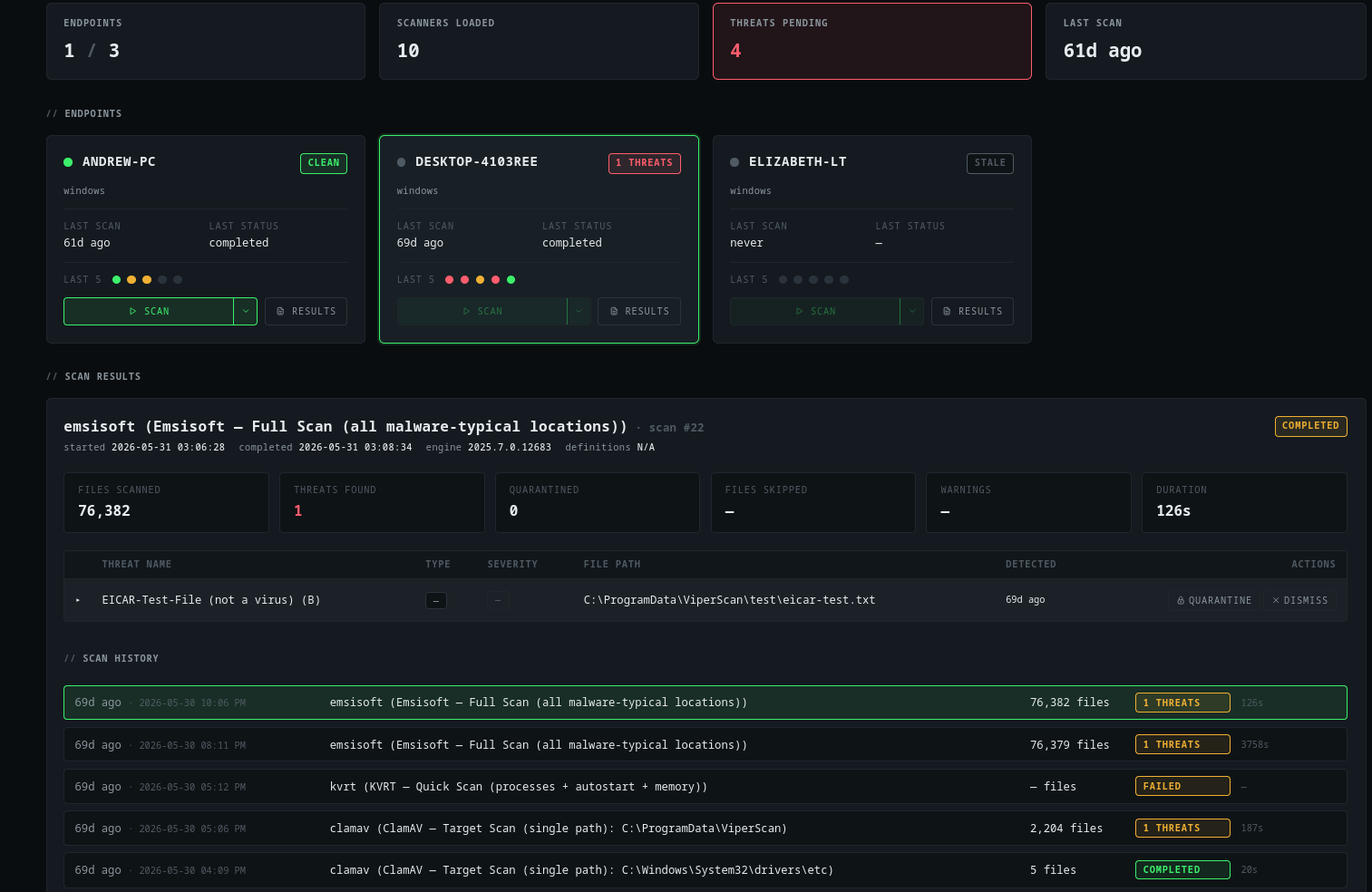Click the Warnings tile
1372x892 pixels.
pos(1028,502)
